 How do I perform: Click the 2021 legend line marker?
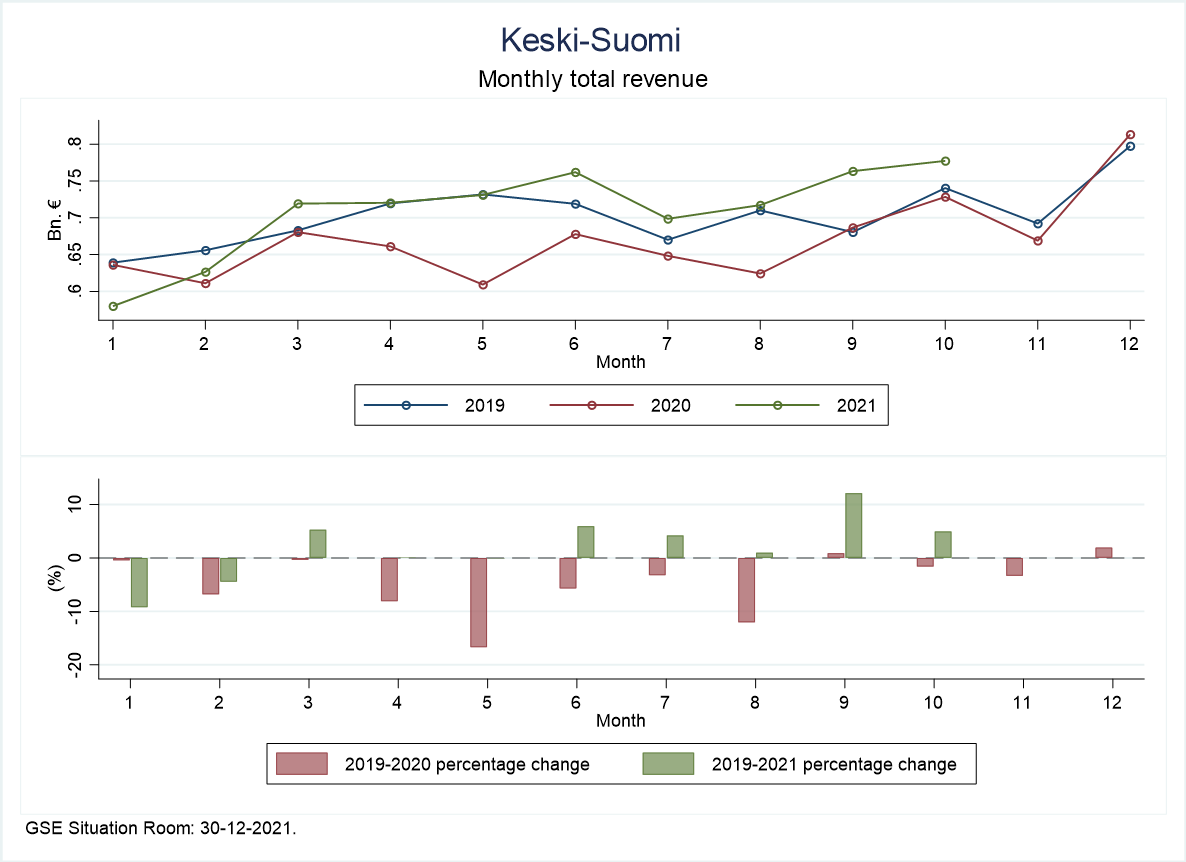(777, 405)
